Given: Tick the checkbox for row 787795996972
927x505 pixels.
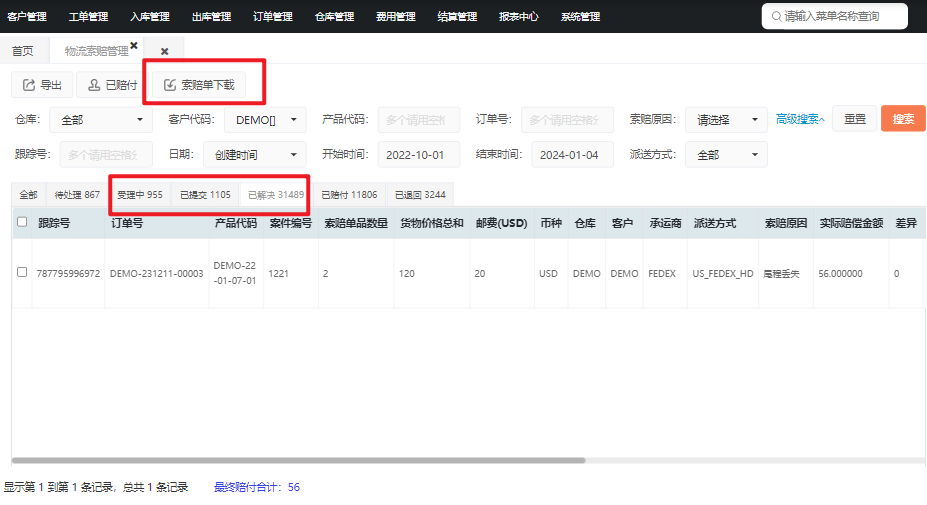Looking at the screenshot, I should point(22,273).
